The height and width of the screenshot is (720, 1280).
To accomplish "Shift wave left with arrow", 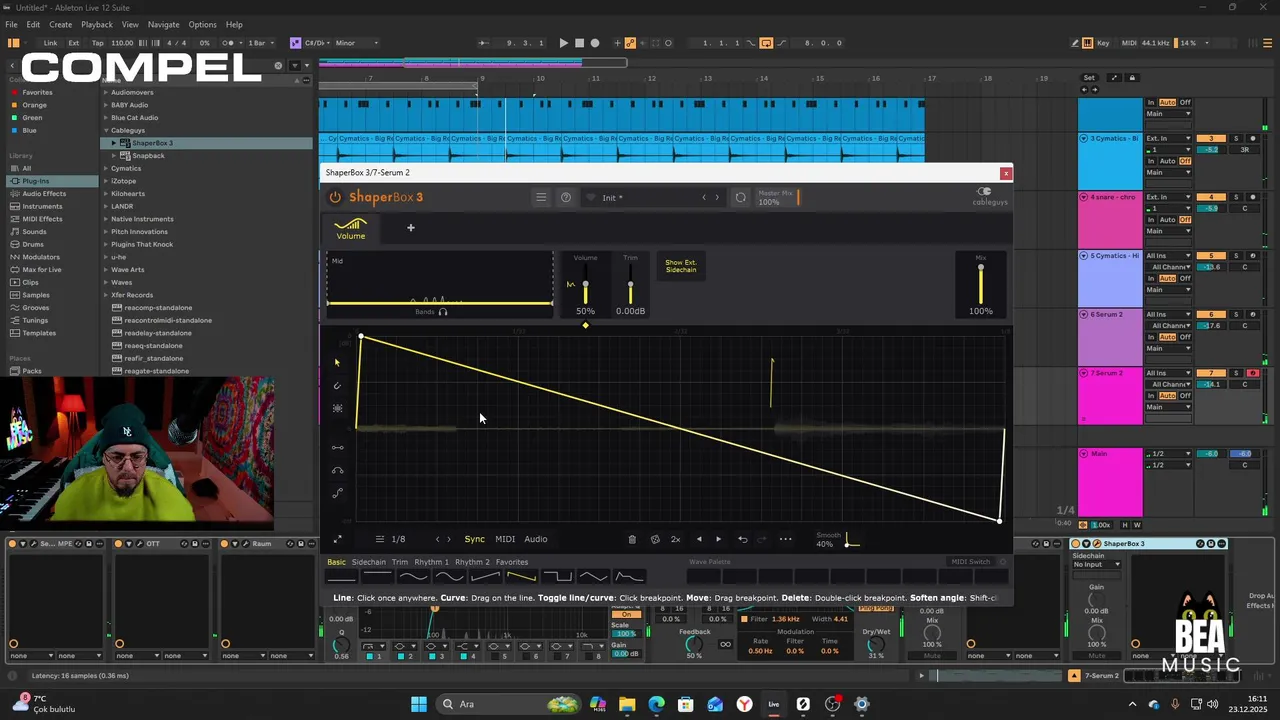I will [x=699, y=539].
